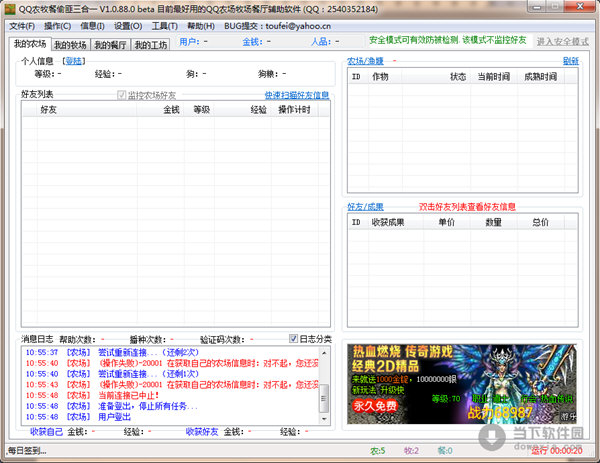Click the 农:5 status bar entry
This screenshot has width=600, height=463.
tap(377, 451)
